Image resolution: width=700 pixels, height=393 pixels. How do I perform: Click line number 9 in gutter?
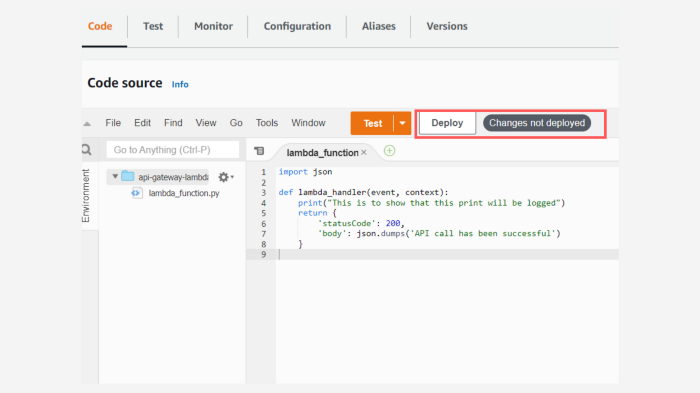[x=263, y=255]
